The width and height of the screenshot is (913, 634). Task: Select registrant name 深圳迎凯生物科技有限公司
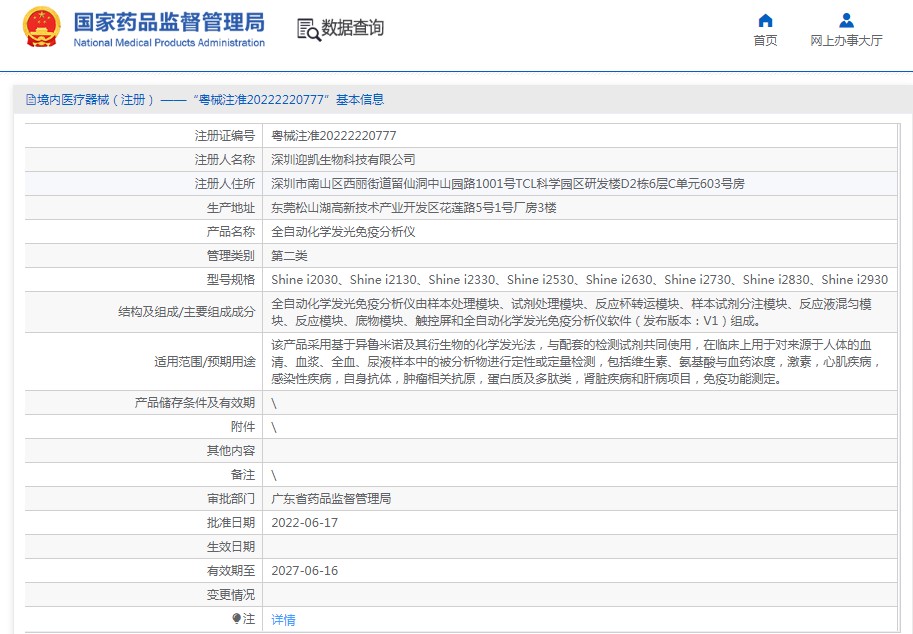343,160
